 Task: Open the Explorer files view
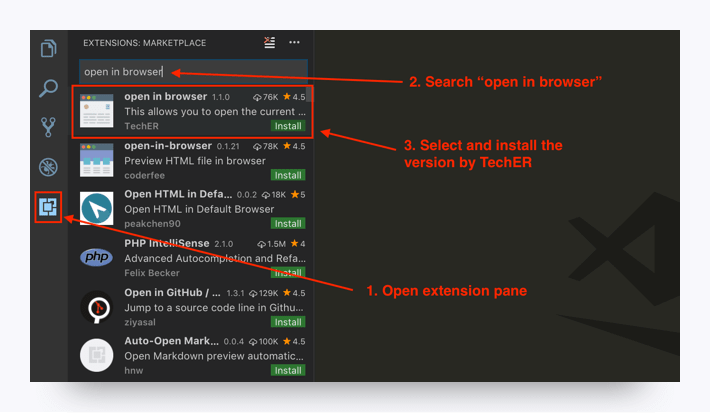tap(48, 48)
